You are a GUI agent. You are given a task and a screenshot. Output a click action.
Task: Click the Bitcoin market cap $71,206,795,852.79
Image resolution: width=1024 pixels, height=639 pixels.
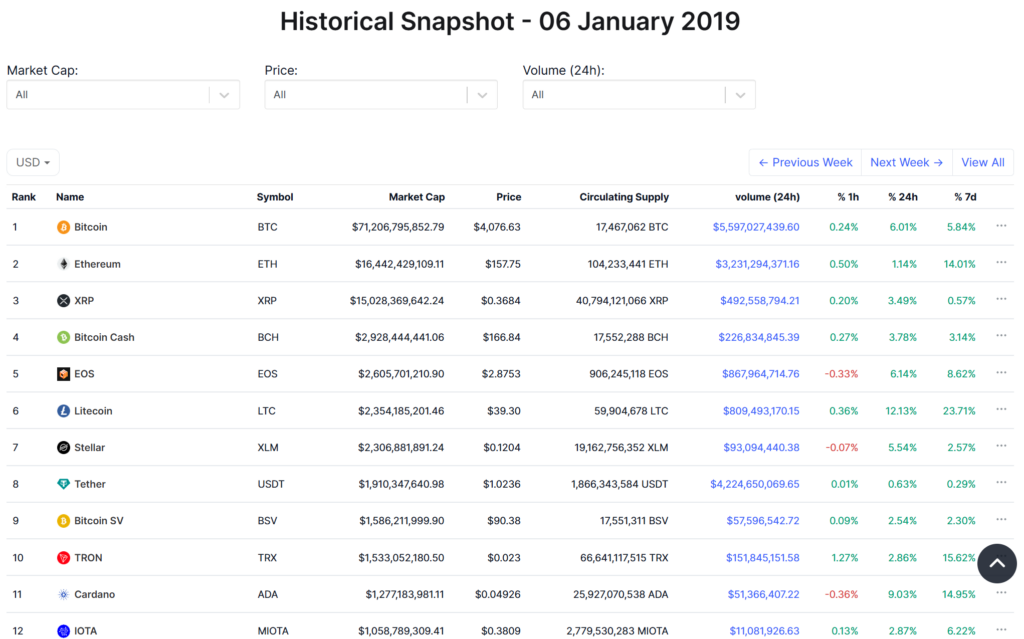click(x=398, y=227)
